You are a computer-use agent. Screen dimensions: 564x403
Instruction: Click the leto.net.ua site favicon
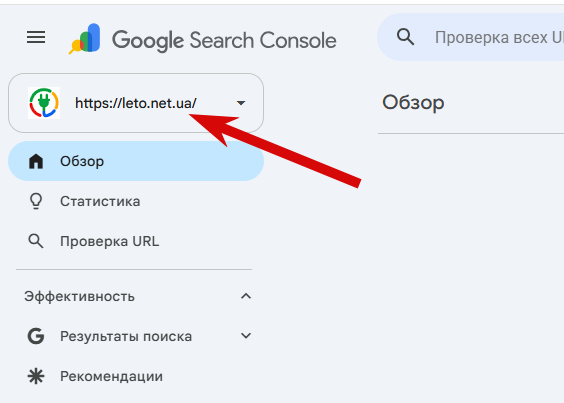pyautogui.click(x=44, y=103)
